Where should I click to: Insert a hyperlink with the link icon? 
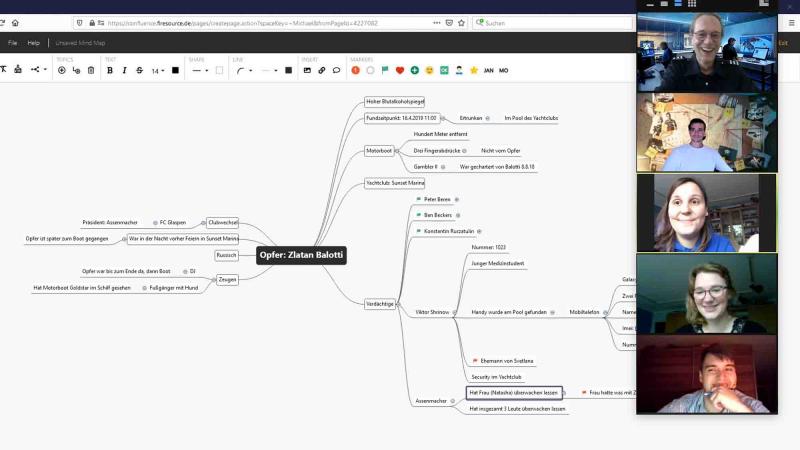click(321, 70)
